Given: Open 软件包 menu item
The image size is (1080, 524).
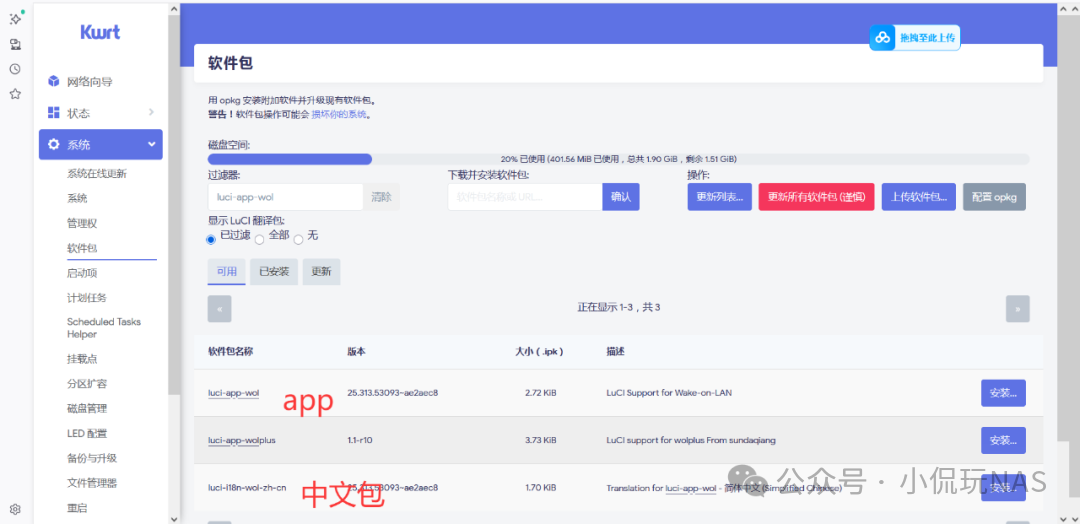Looking at the screenshot, I should [x=82, y=248].
